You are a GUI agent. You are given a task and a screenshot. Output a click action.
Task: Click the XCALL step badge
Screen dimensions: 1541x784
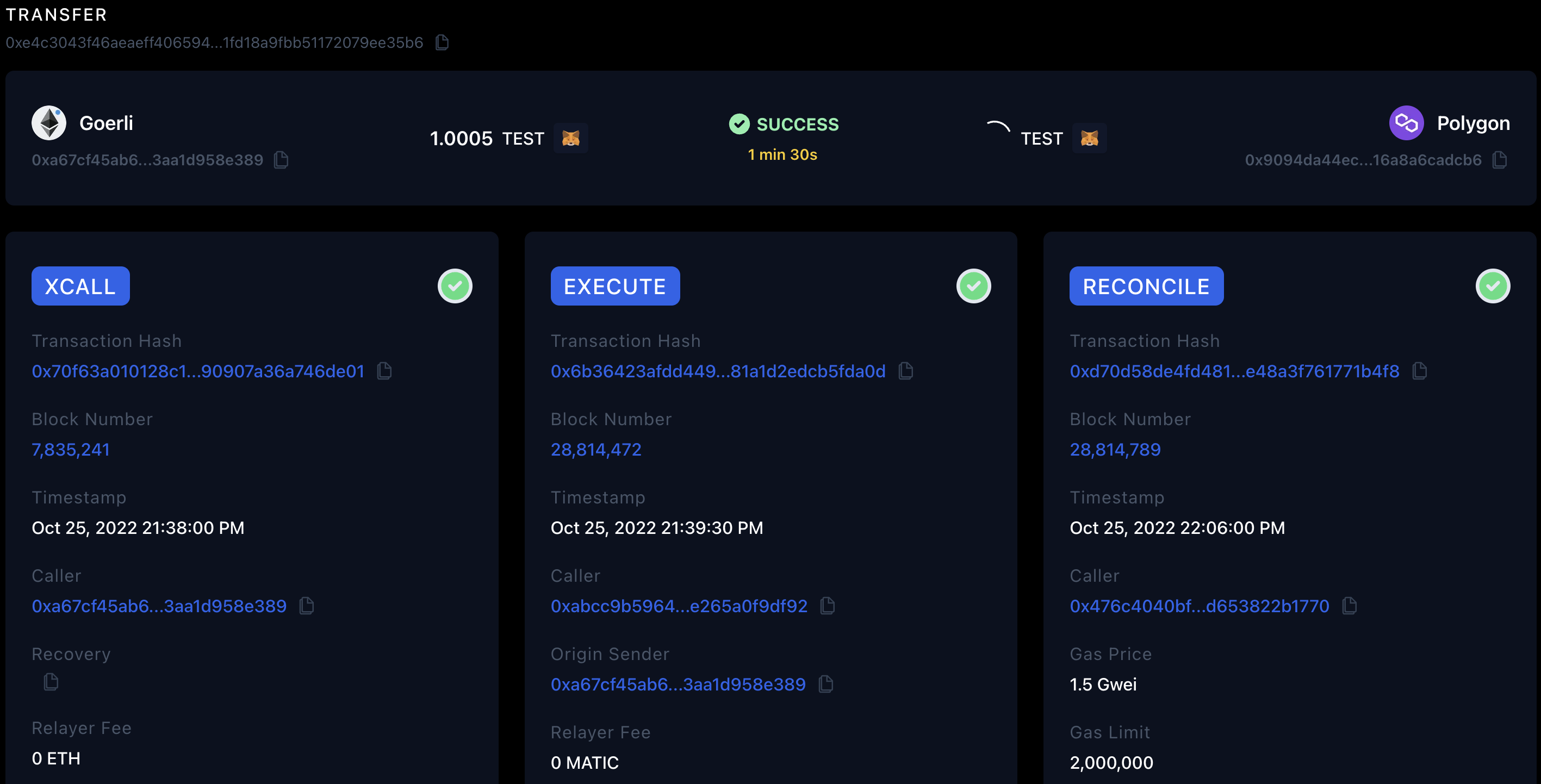coord(81,286)
